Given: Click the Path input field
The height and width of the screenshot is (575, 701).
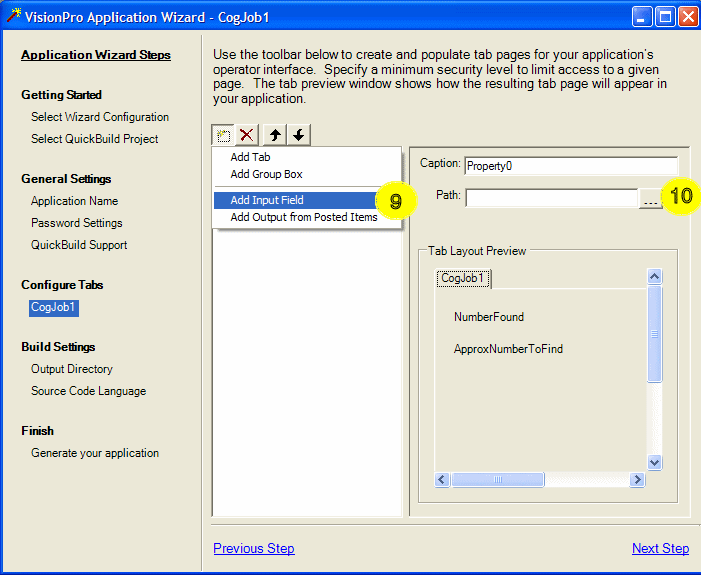Looking at the screenshot, I should [x=550, y=198].
